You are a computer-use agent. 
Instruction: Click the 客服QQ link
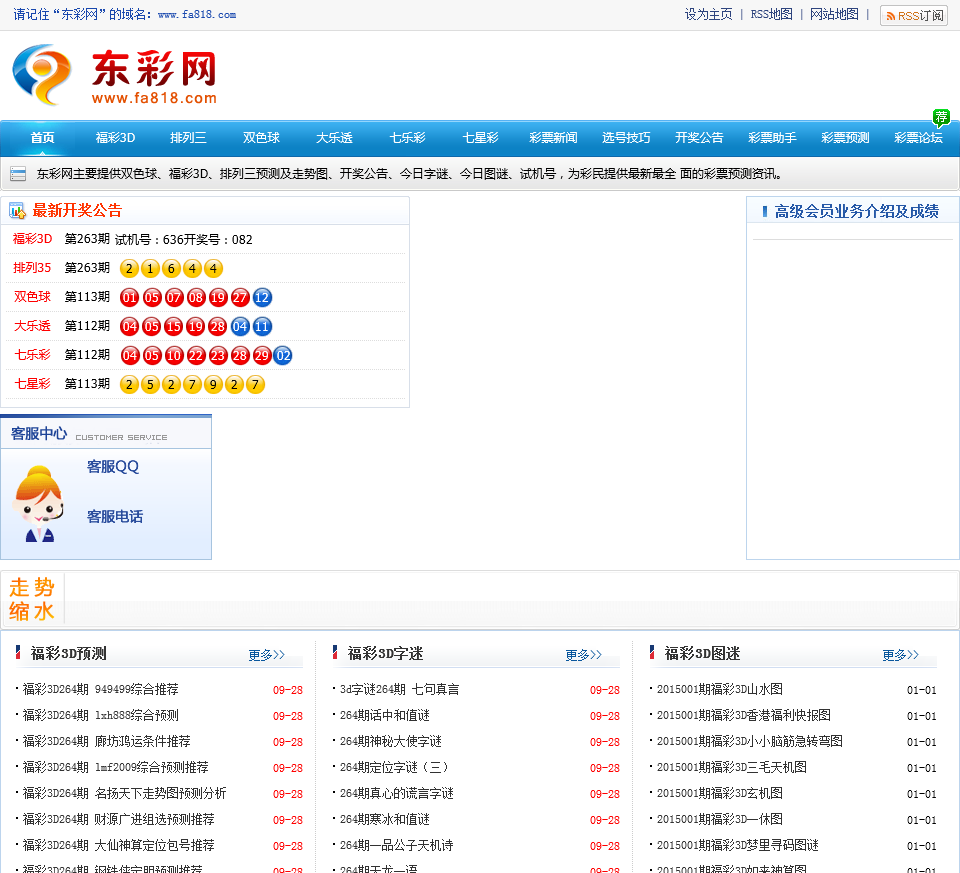pyautogui.click(x=113, y=467)
